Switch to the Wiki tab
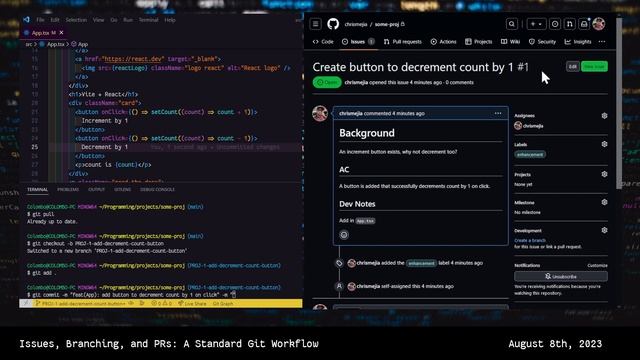This screenshot has height=360, width=640. [x=510, y=42]
